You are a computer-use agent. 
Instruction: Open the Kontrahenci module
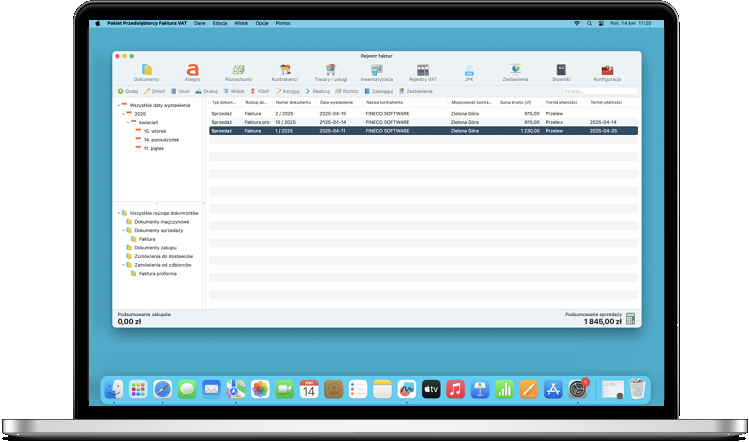(285, 73)
